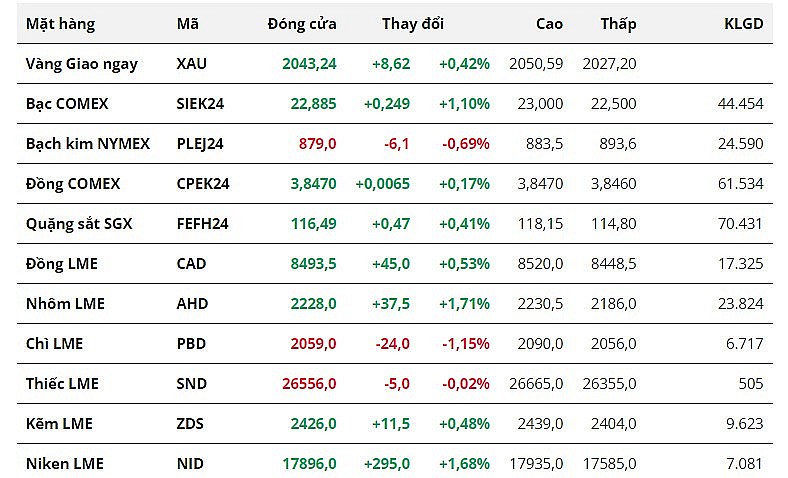Click the FEFH24 ticker code
788x478 pixels.
pyautogui.click(x=202, y=223)
